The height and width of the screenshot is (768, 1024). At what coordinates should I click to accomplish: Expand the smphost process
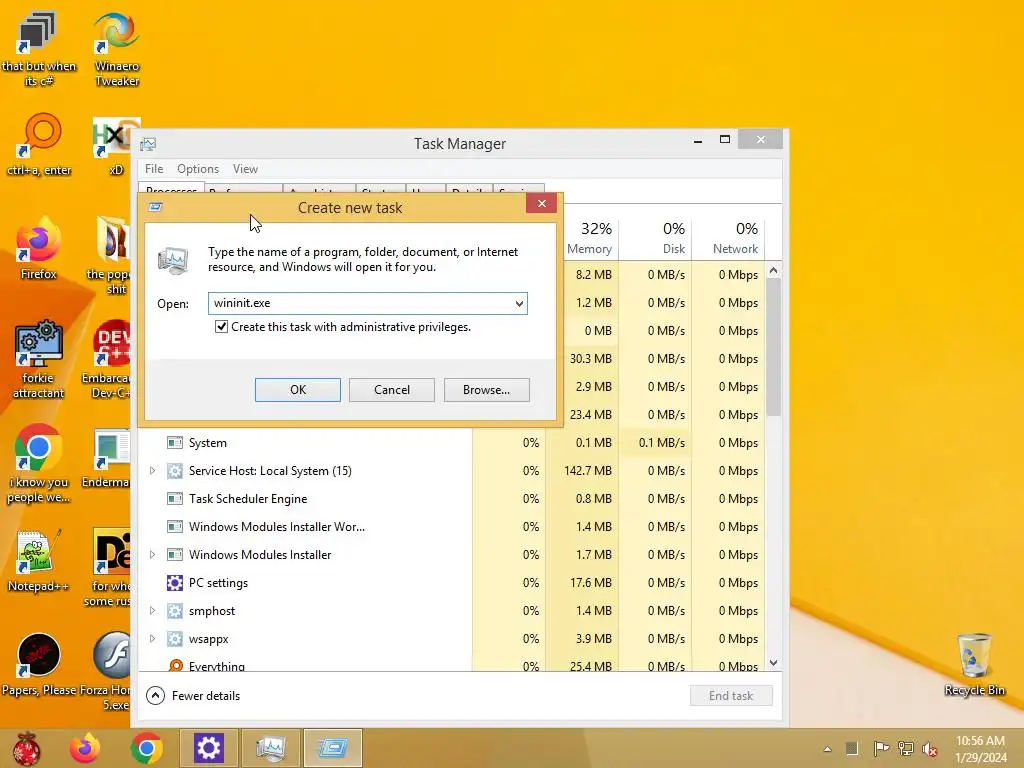coord(152,611)
